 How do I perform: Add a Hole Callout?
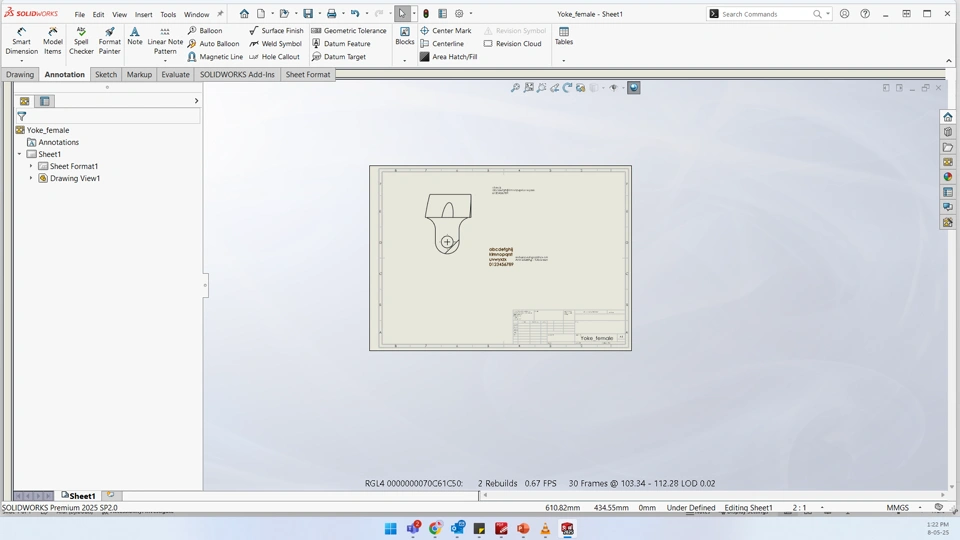274,57
